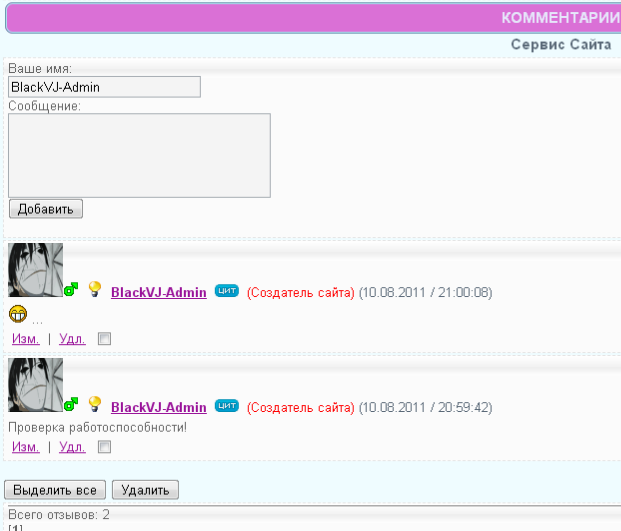Focus the 'Ваше имя' name input field
This screenshot has width=621, height=531.
point(105,87)
